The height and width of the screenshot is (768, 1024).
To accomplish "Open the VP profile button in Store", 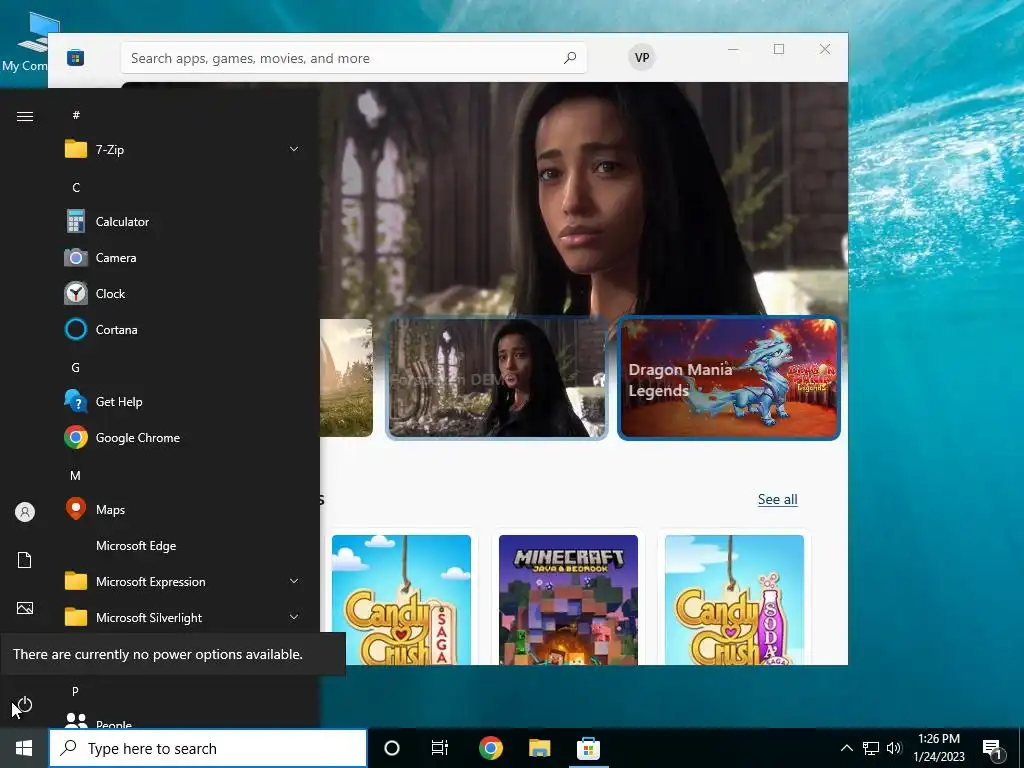I will click(642, 57).
